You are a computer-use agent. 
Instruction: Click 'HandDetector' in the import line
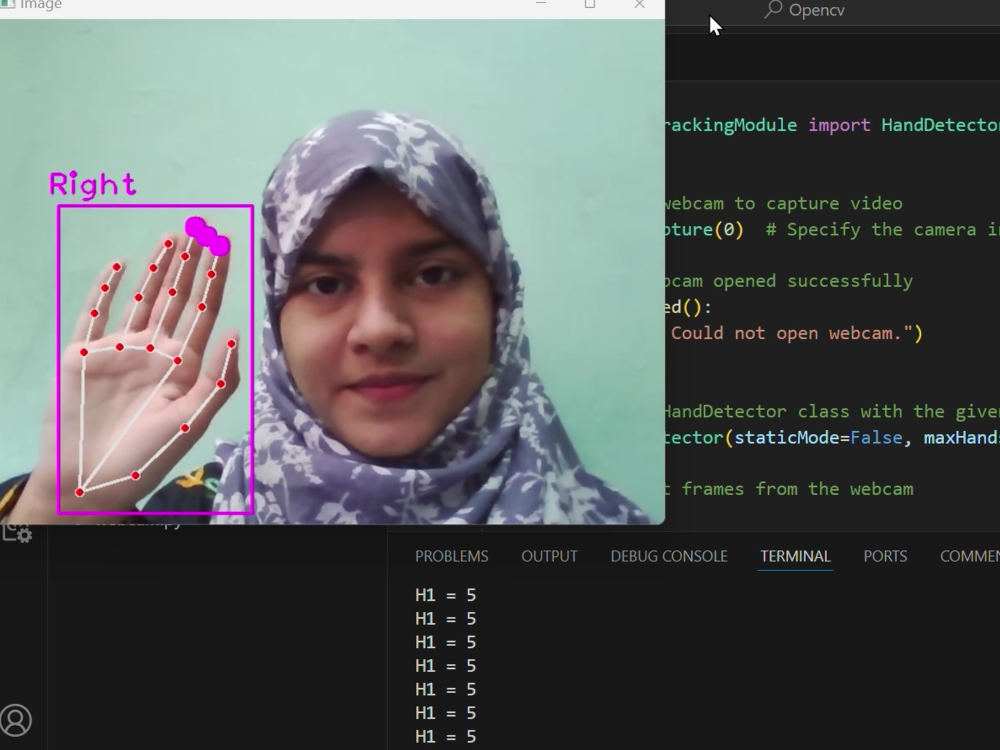(940, 125)
